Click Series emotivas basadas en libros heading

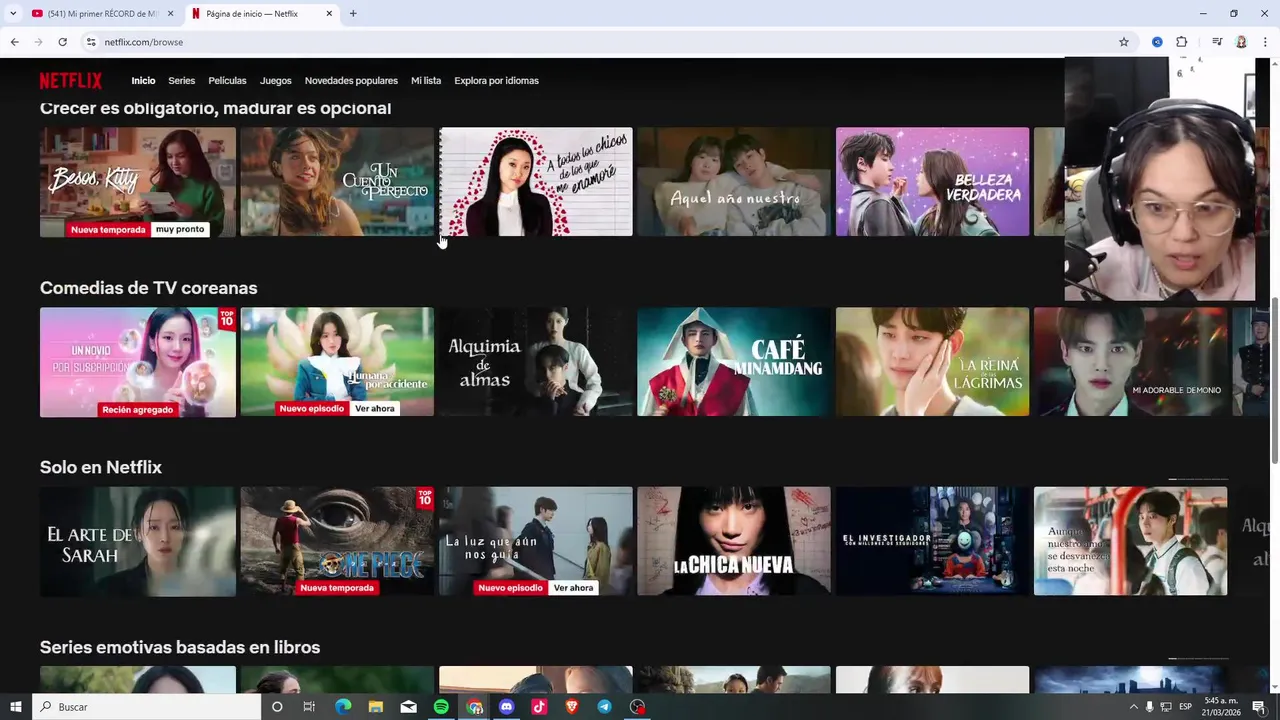(x=180, y=648)
